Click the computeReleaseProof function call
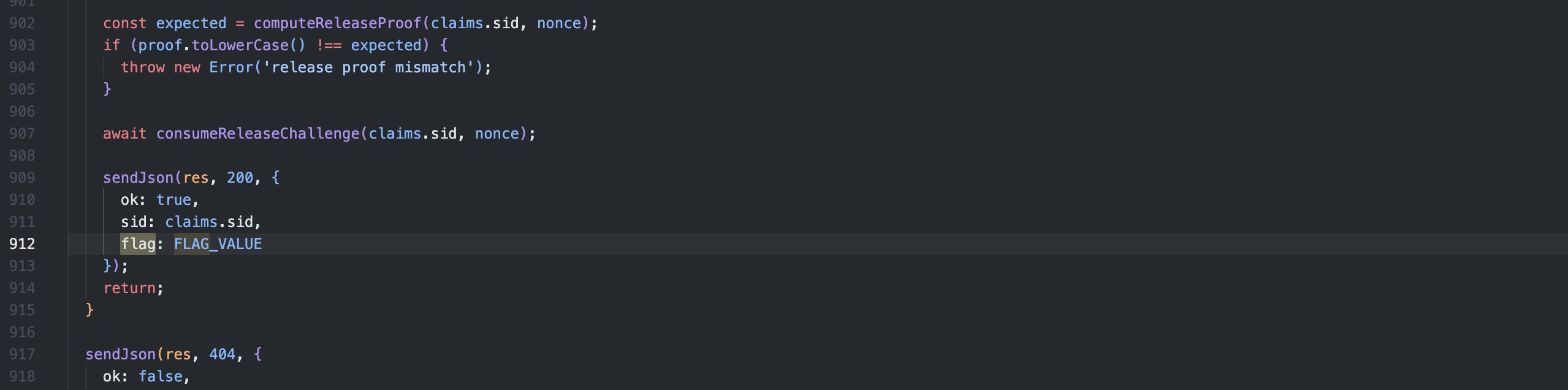Screen dimensions: 1568x390 tap(337, 23)
